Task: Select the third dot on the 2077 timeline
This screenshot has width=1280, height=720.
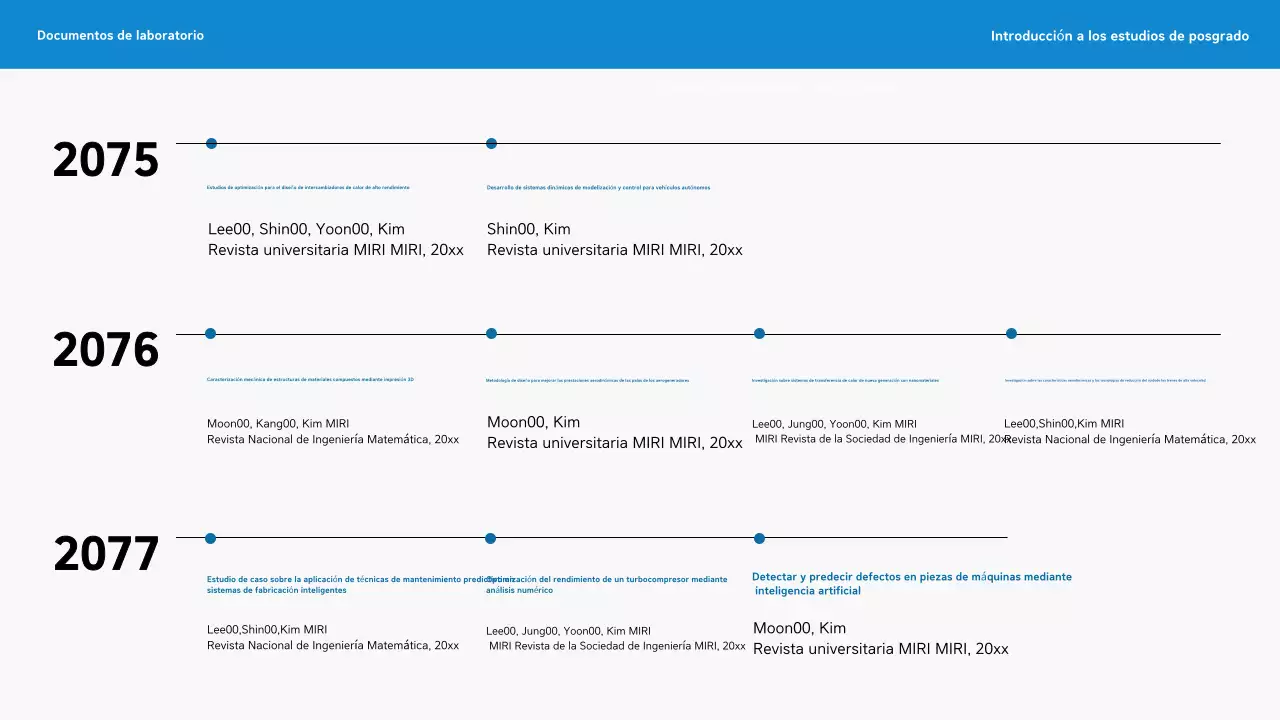Action: coord(759,538)
